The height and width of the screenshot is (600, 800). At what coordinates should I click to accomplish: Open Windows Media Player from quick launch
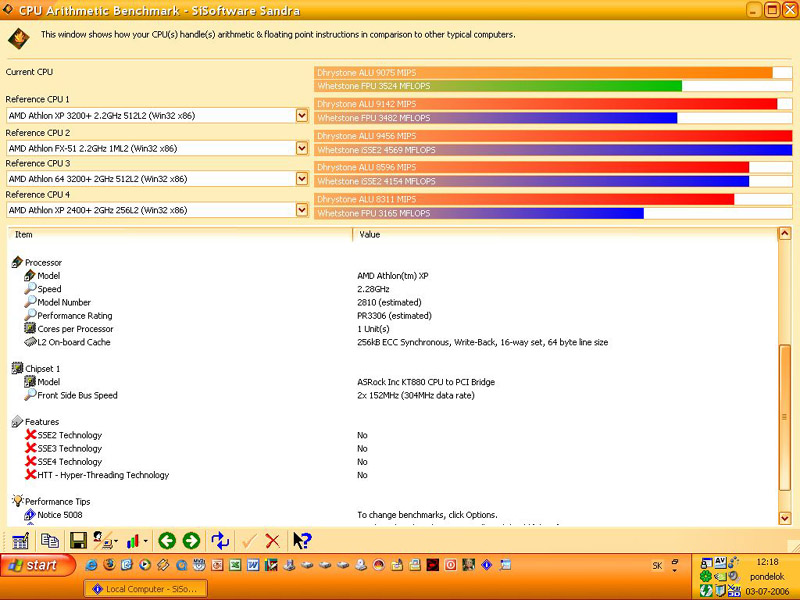[145, 565]
